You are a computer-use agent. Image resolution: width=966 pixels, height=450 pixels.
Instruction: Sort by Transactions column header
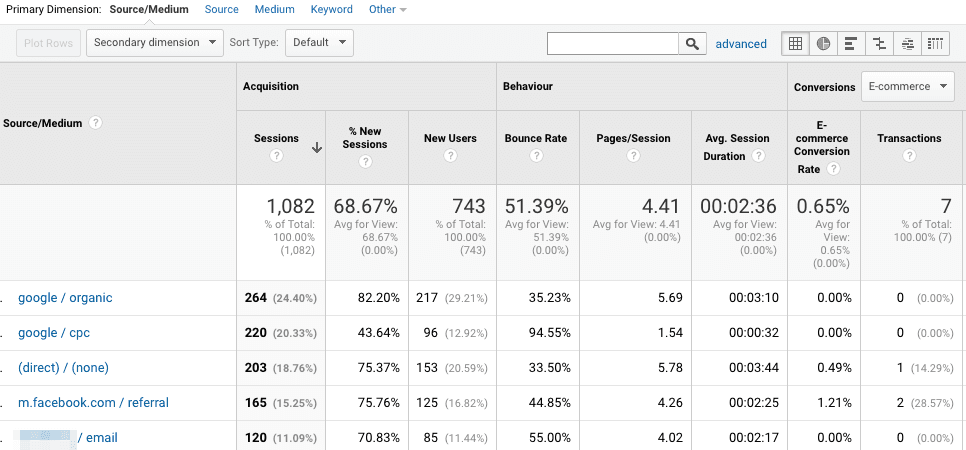coord(909,139)
